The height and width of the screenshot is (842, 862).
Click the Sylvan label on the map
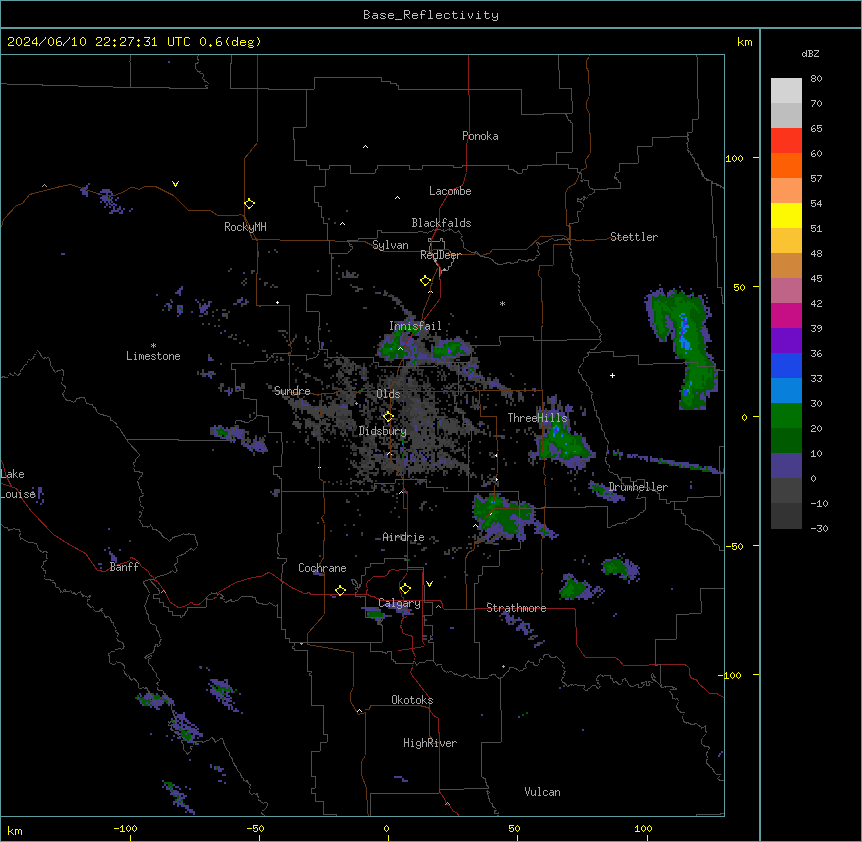point(390,245)
